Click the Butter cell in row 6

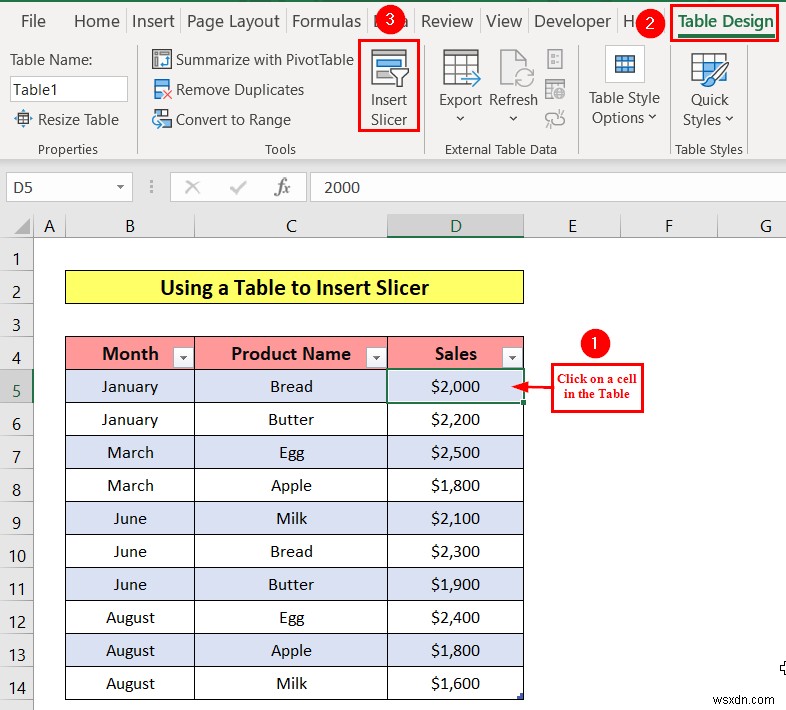pyautogui.click(x=291, y=419)
